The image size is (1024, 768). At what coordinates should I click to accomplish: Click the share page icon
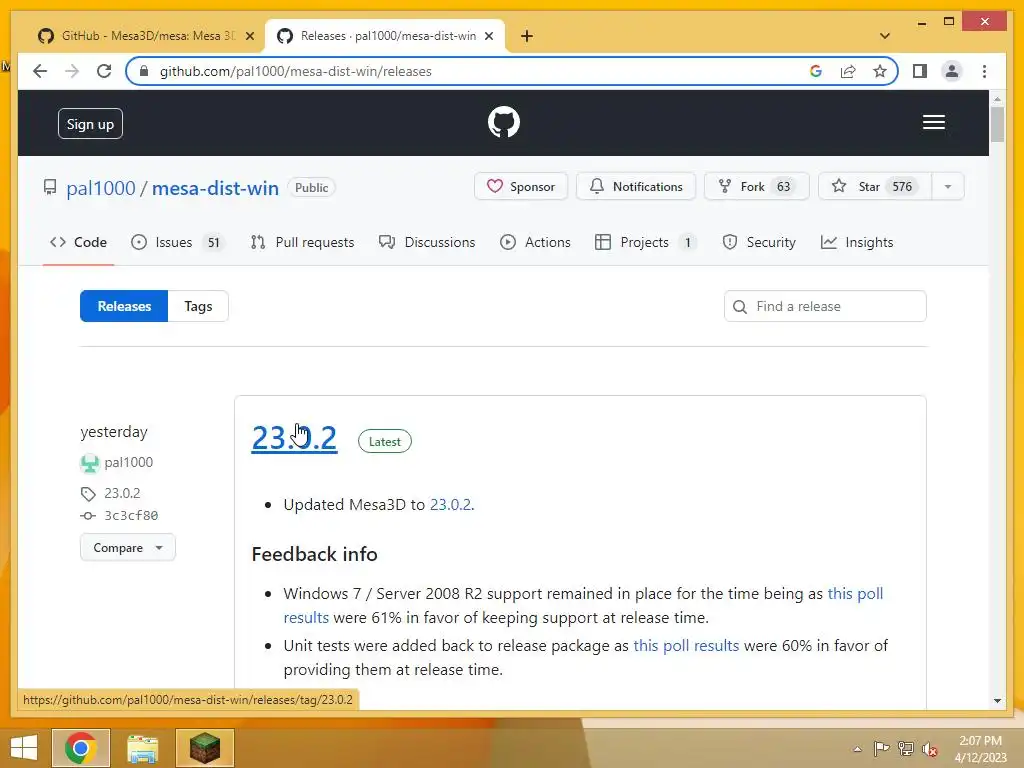coord(848,71)
